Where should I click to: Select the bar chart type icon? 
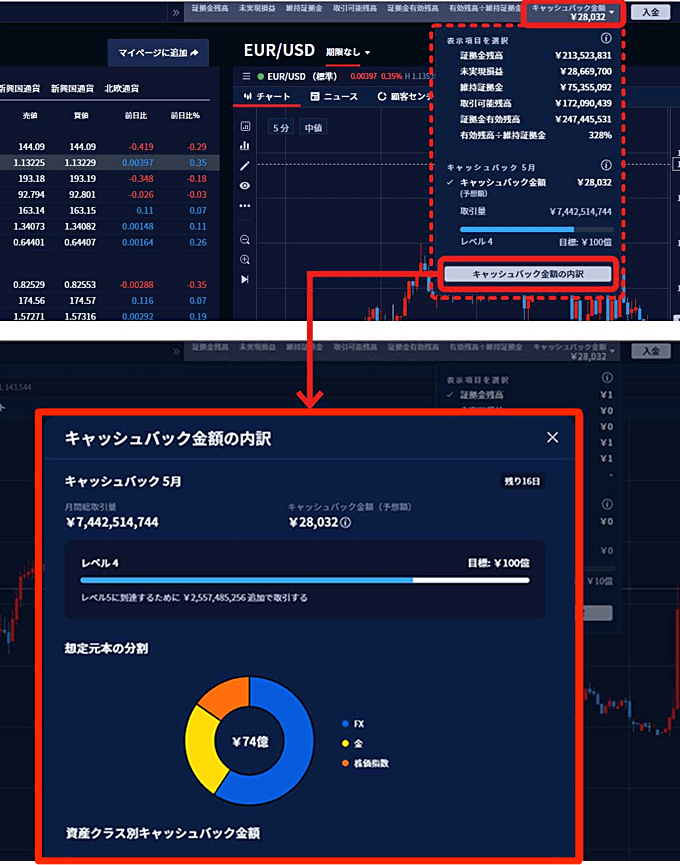245,146
